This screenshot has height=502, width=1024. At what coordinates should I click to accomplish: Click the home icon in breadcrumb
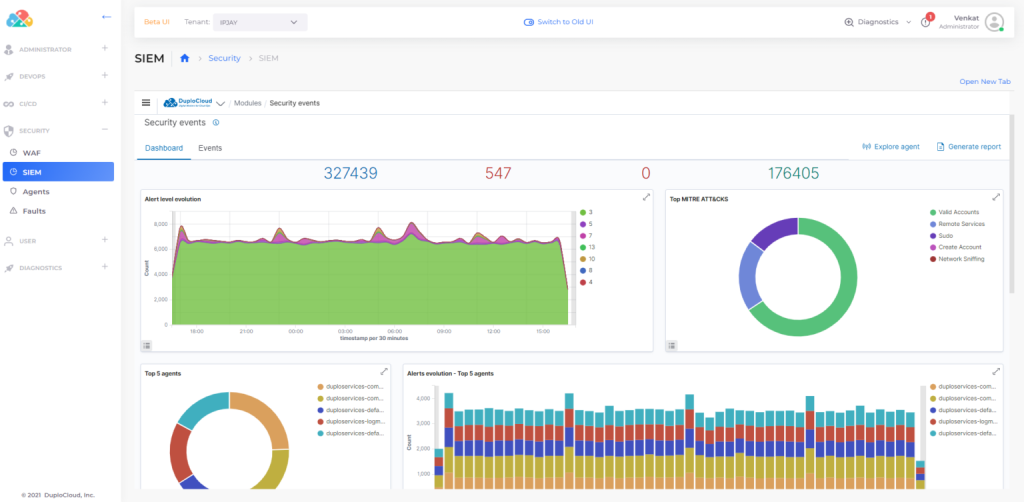point(185,58)
